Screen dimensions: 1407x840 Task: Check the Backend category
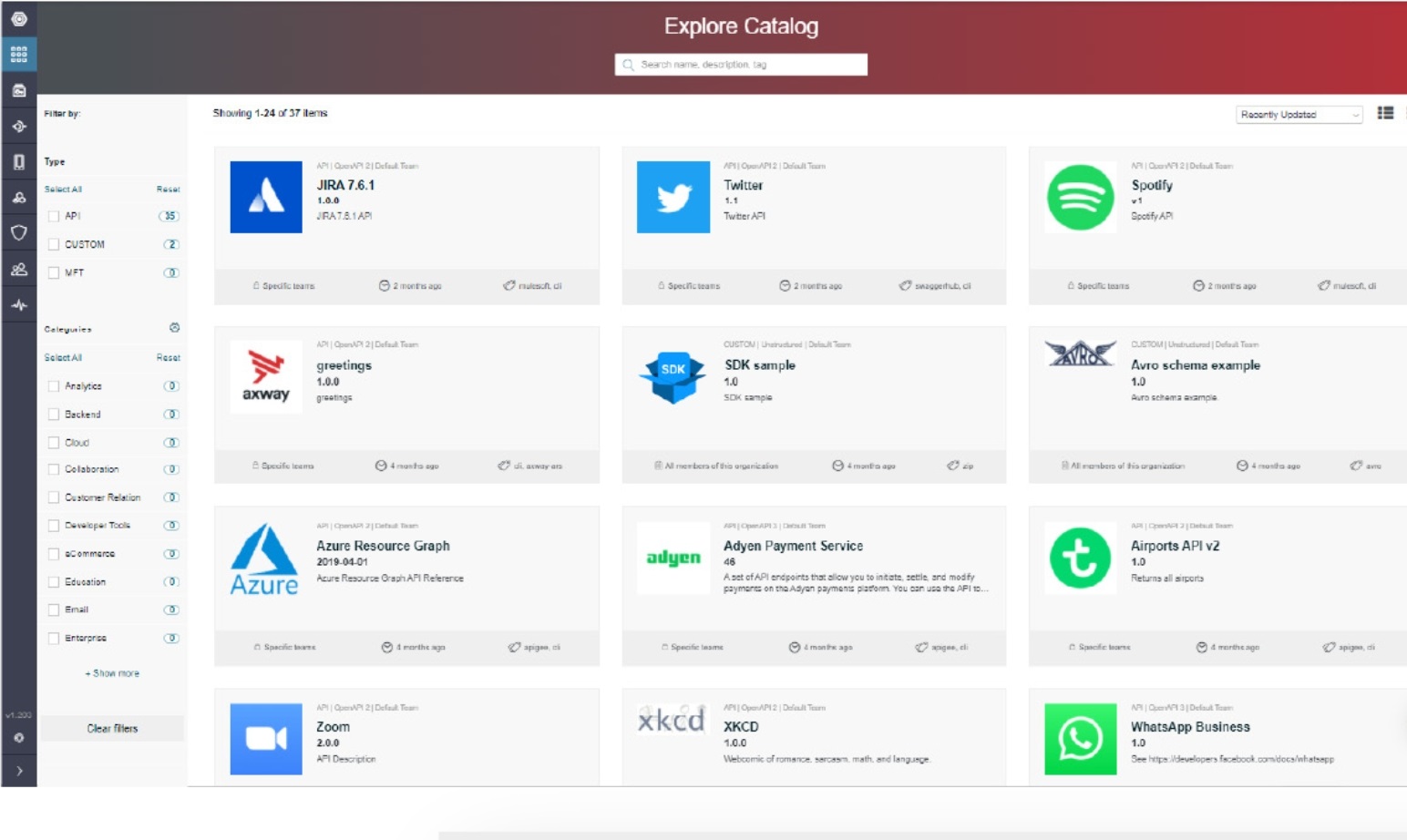pos(54,415)
